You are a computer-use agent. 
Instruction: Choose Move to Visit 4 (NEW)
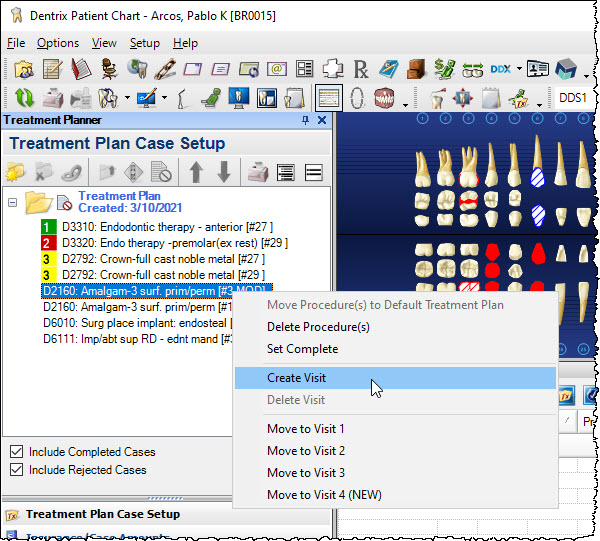coord(395,495)
